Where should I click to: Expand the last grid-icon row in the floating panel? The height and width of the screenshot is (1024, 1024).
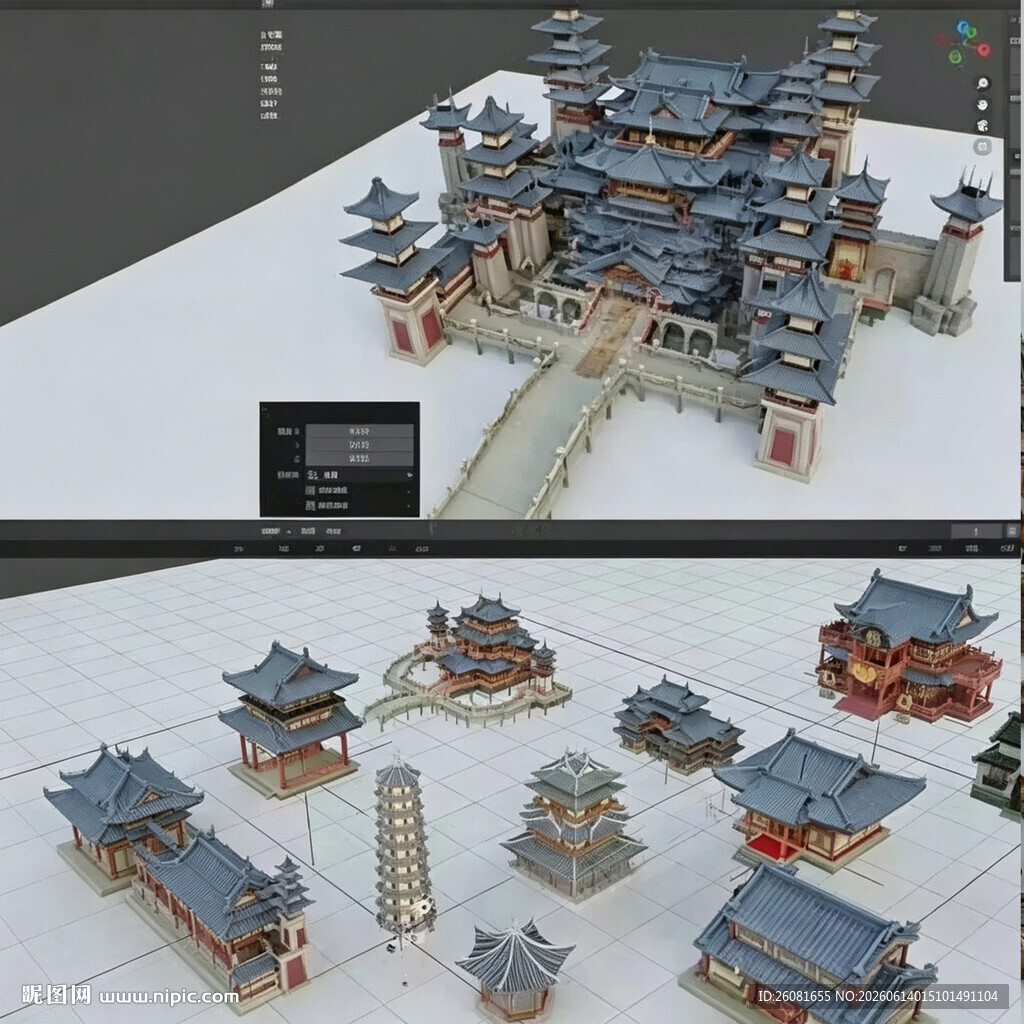pyautogui.click(x=359, y=505)
